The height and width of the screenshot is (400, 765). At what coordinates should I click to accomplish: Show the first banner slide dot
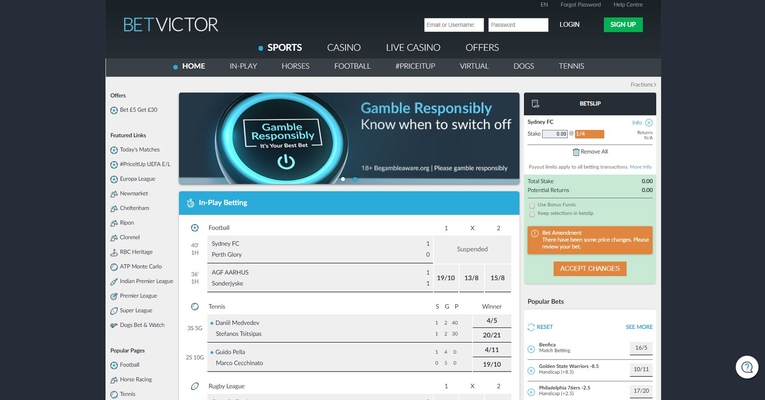coord(343,179)
